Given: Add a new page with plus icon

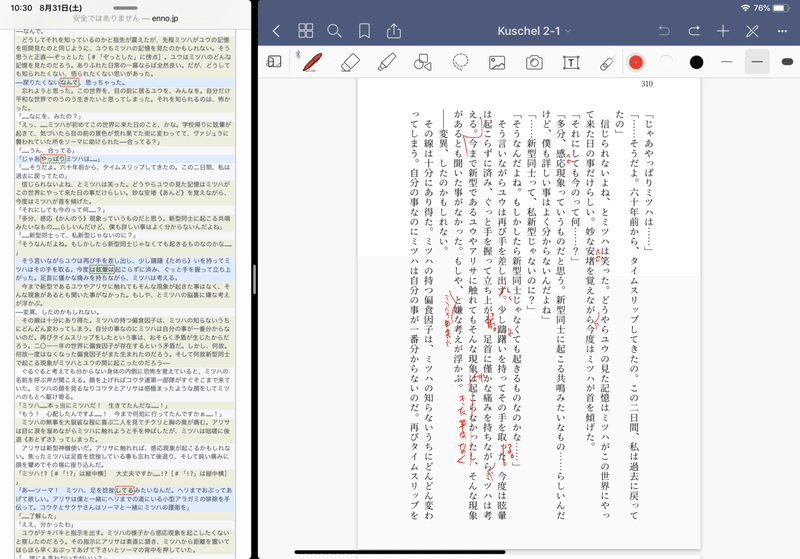Looking at the screenshot, I should [x=723, y=31].
